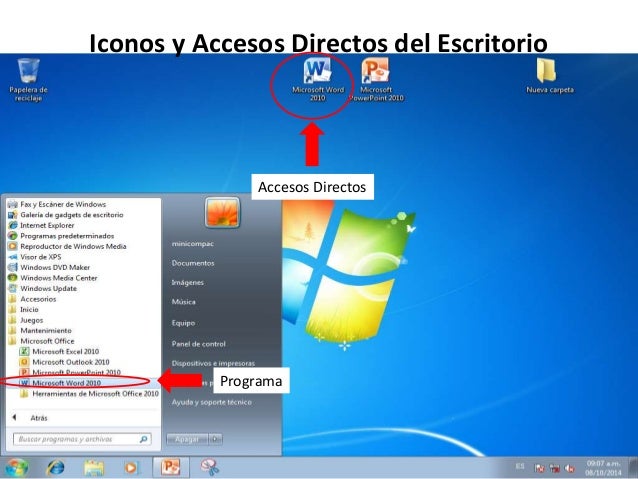Image resolution: width=638 pixels, height=479 pixels.
Task: Click the Microsoft Word 2010 icon in Start menu
Action: click(24, 383)
